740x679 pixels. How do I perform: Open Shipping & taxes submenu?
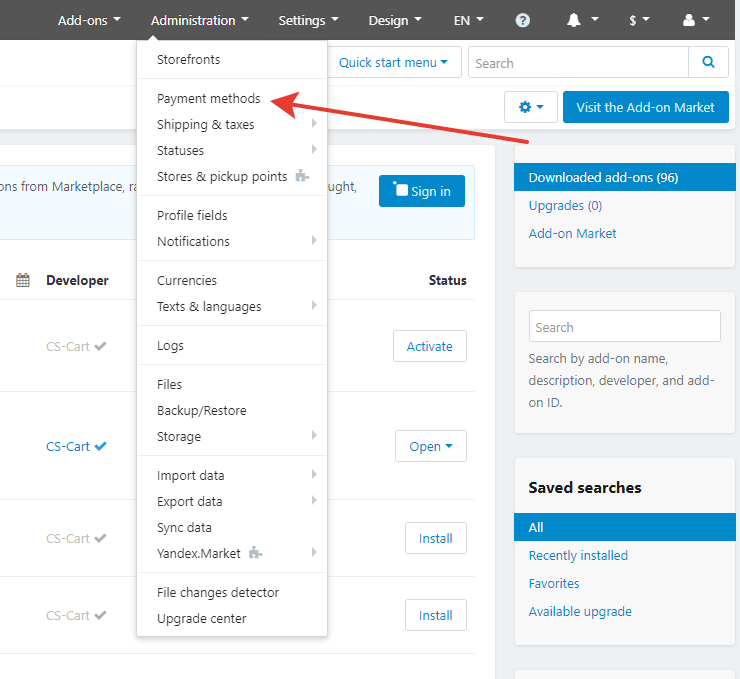pyautogui.click(x=206, y=125)
